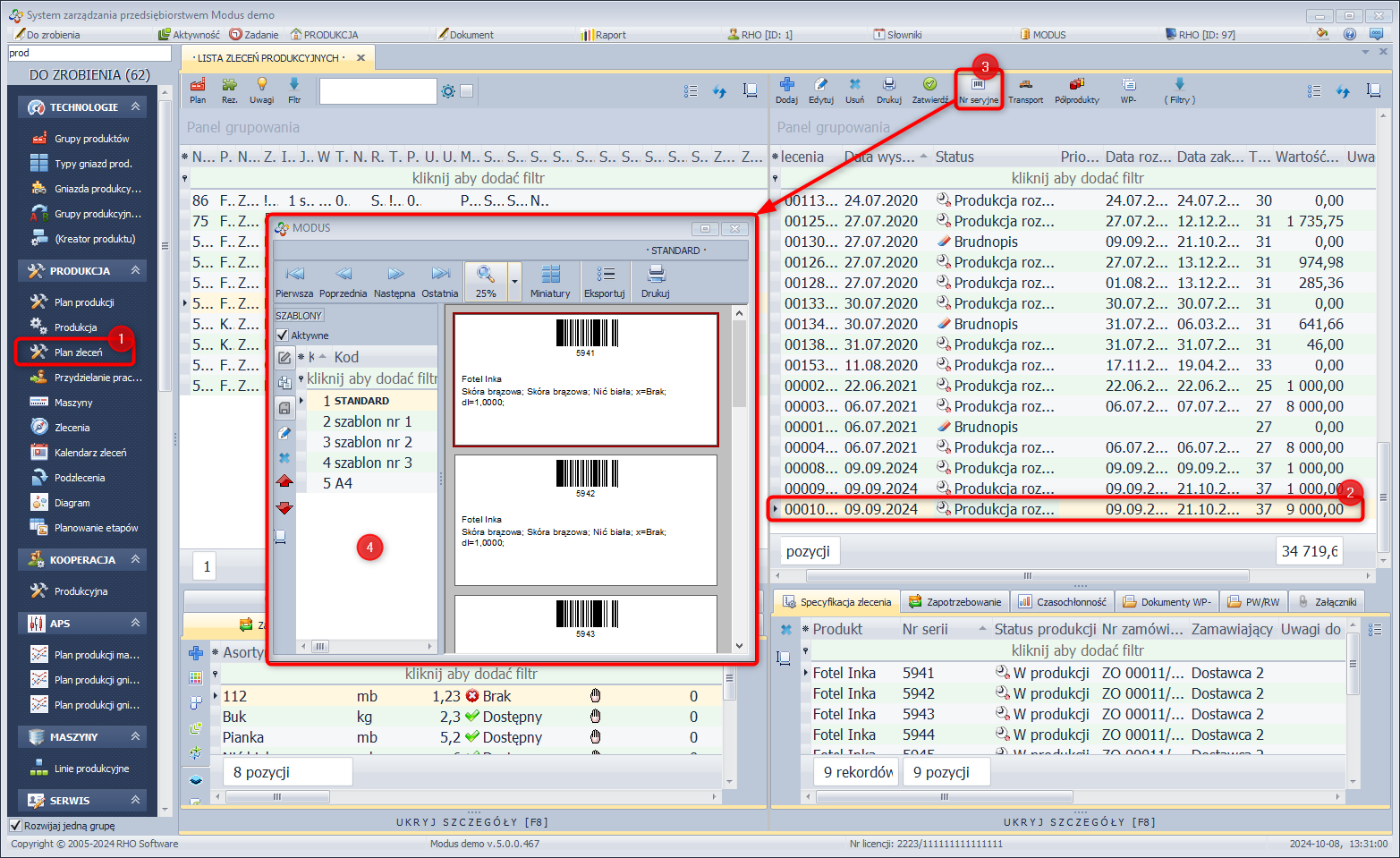The width and height of the screenshot is (1400, 858).
Task: Select the first barcode label preview 5941
Action: [x=585, y=379]
